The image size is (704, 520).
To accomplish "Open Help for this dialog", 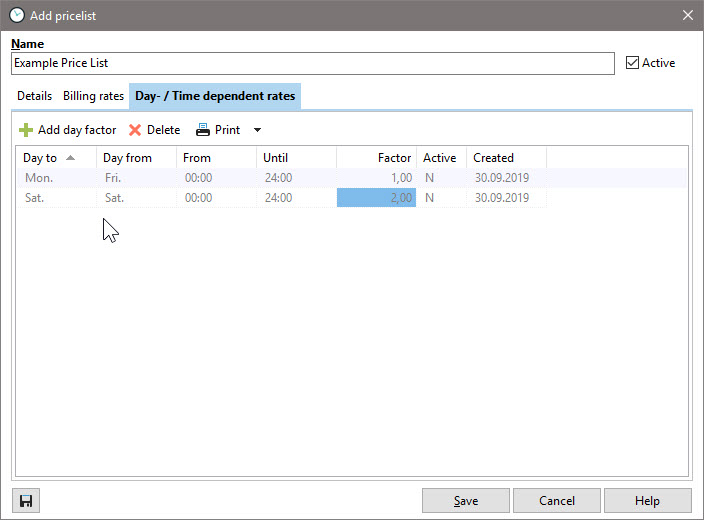I will [647, 501].
